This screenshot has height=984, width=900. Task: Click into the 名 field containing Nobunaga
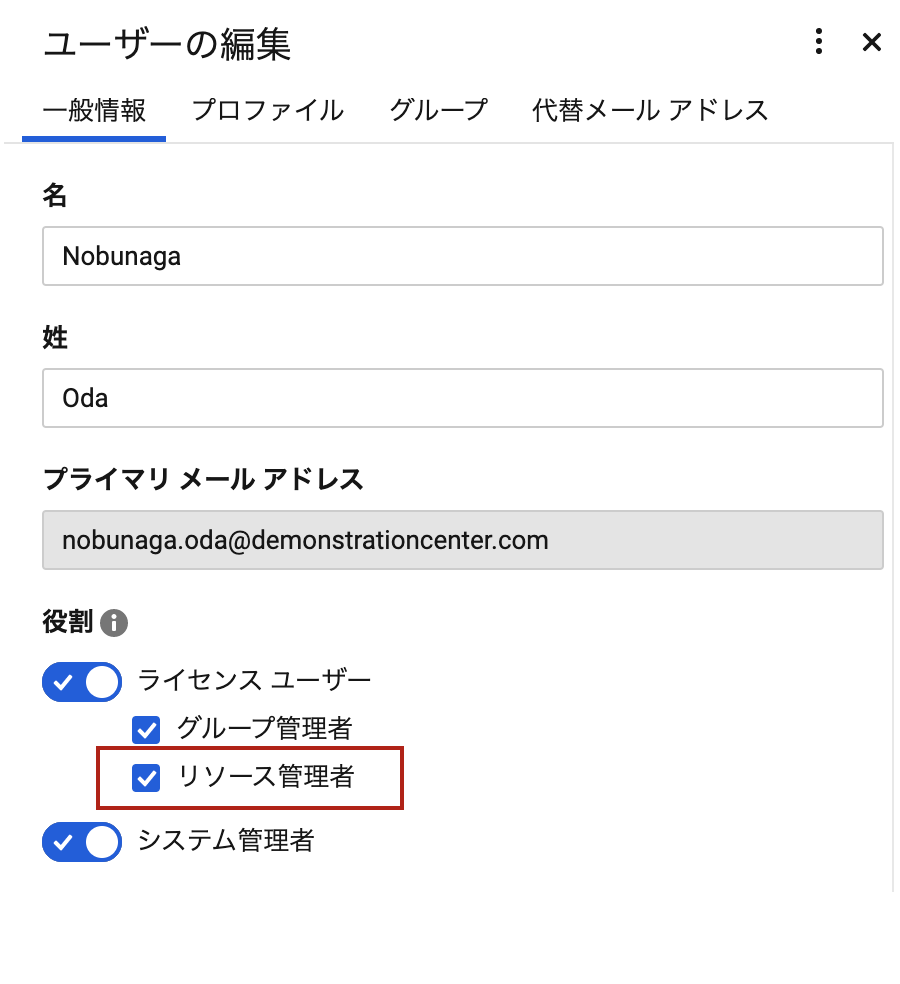[463, 256]
